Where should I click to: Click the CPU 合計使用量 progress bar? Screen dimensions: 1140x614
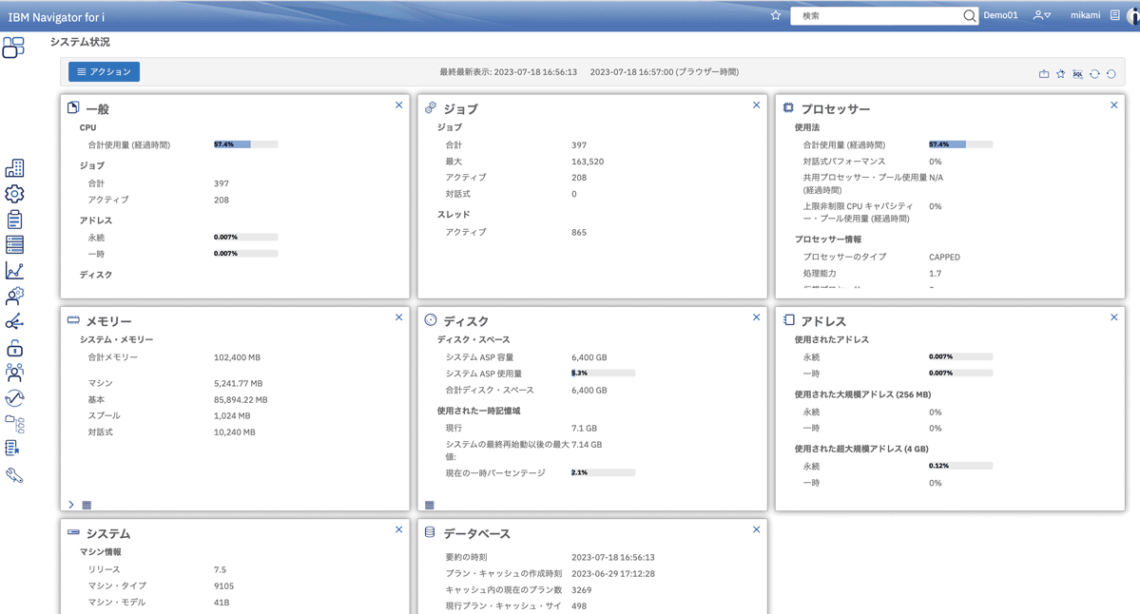246,143
